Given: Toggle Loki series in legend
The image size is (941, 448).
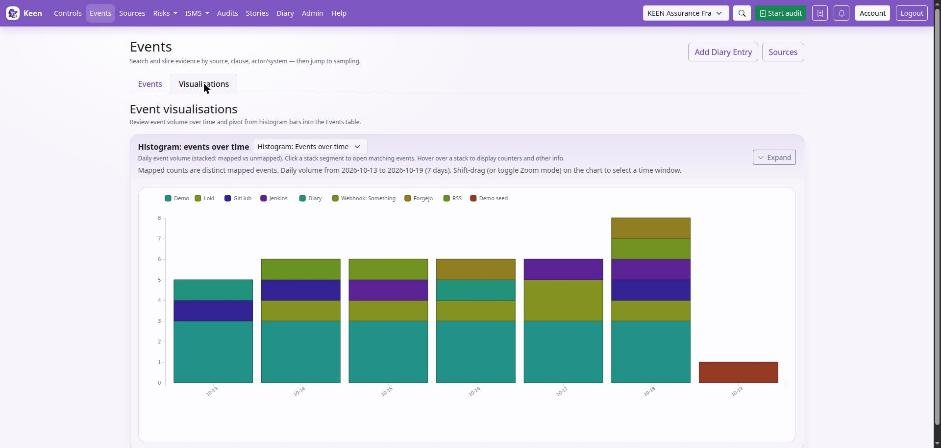Looking at the screenshot, I should coord(205,198).
